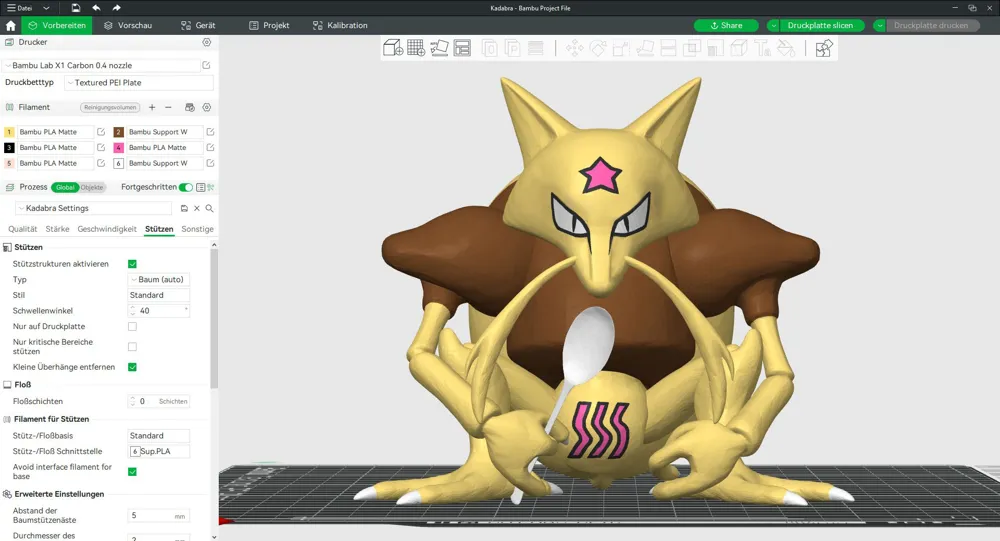The height and width of the screenshot is (541, 1000).
Task: Toggle Avoid interface filament for base
Action: click(x=133, y=471)
